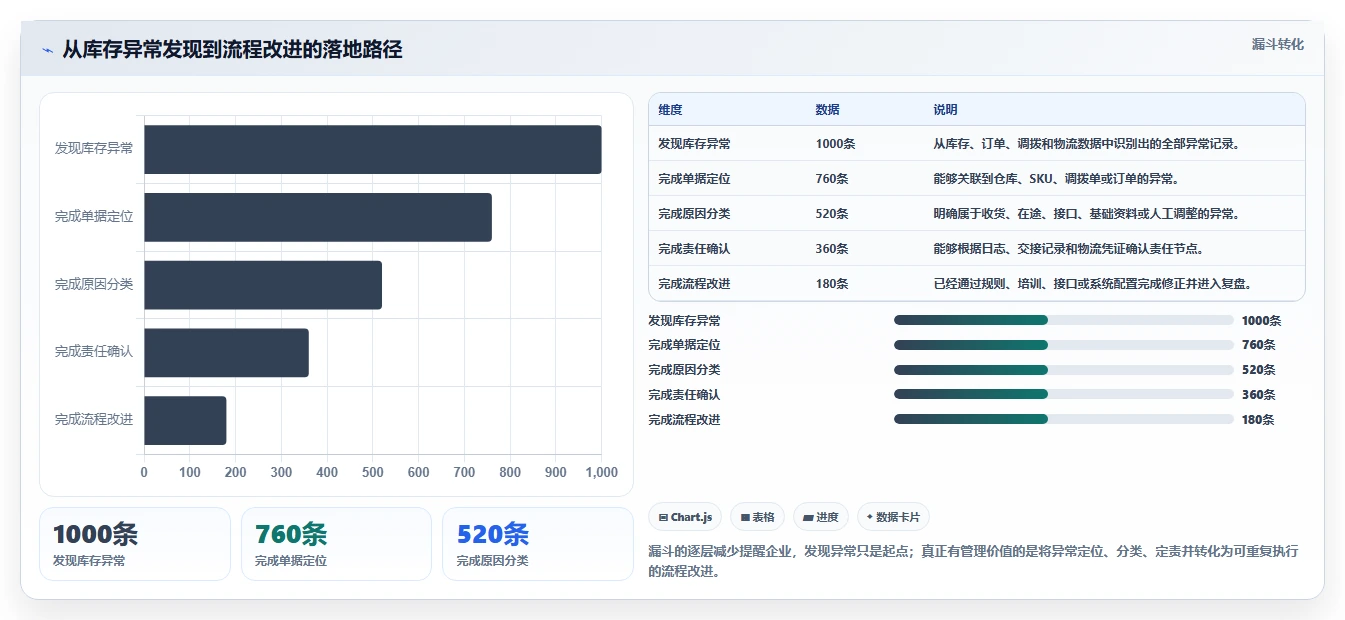The image size is (1345, 620).
Task: Click the 完成单据定位 chart axis label
Action: pos(94,217)
